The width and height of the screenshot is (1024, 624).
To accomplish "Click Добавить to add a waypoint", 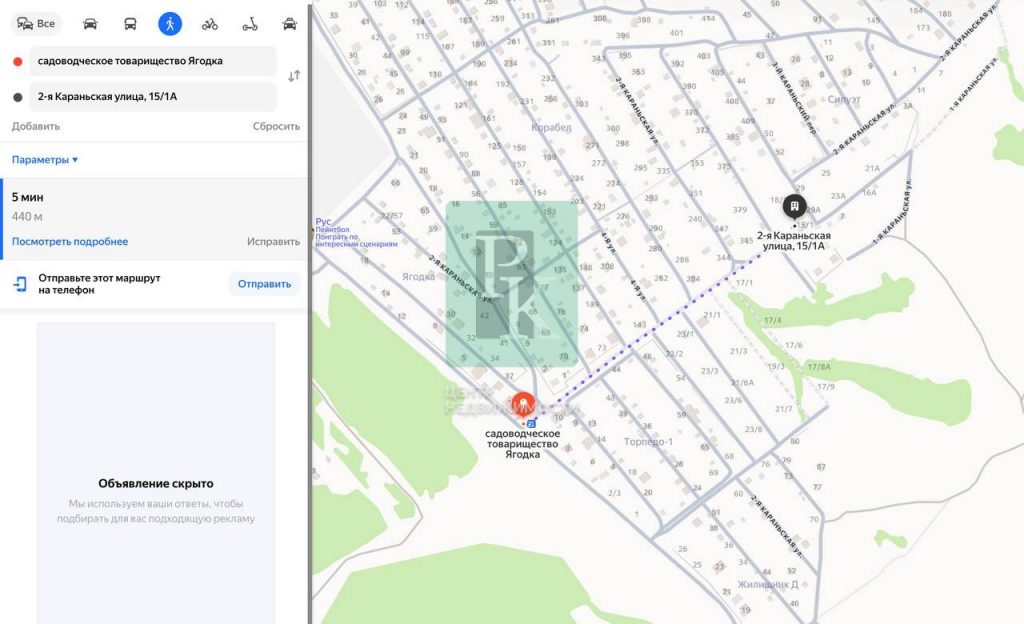I will tap(36, 126).
